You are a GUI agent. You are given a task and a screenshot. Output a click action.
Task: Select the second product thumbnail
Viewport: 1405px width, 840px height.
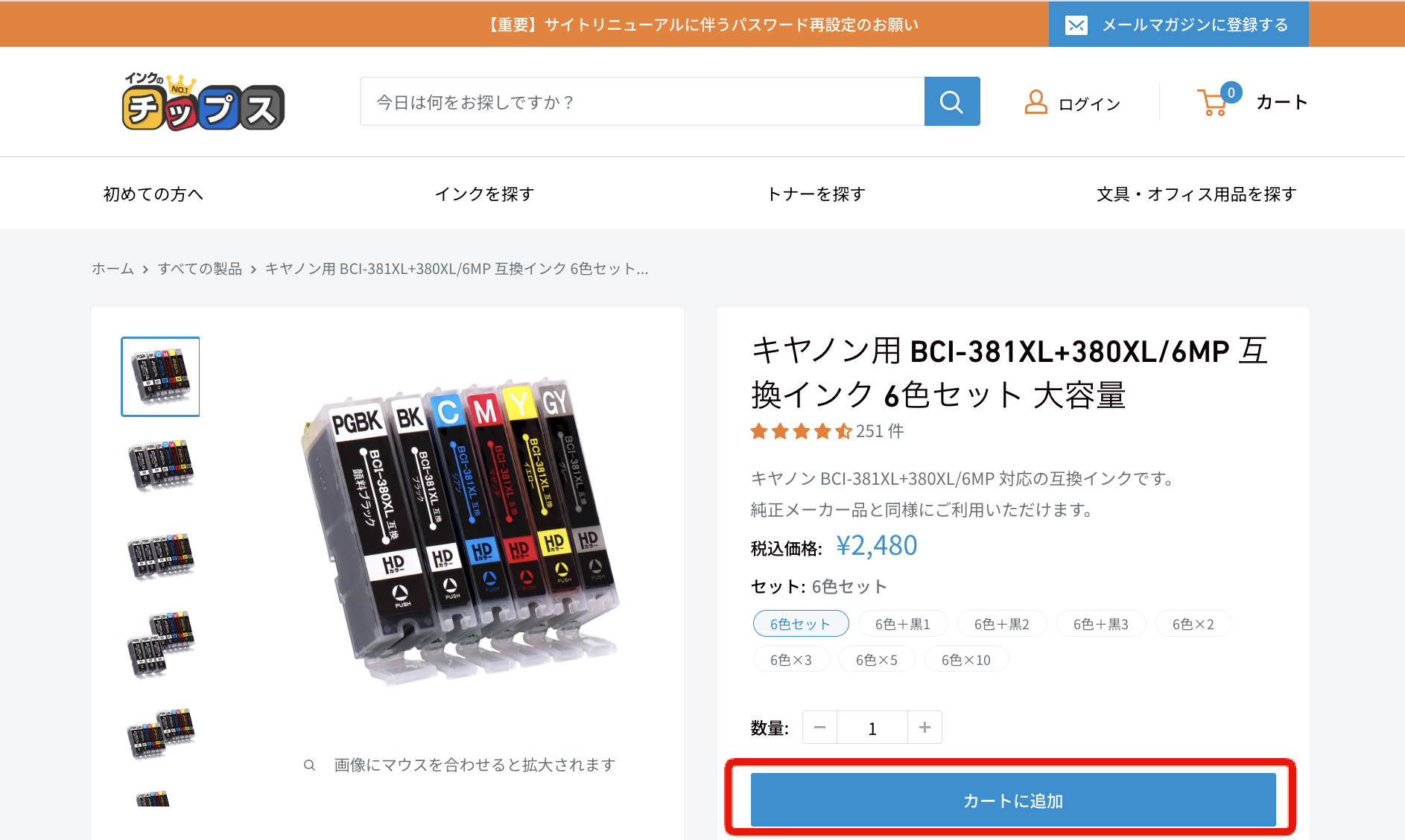coord(160,465)
